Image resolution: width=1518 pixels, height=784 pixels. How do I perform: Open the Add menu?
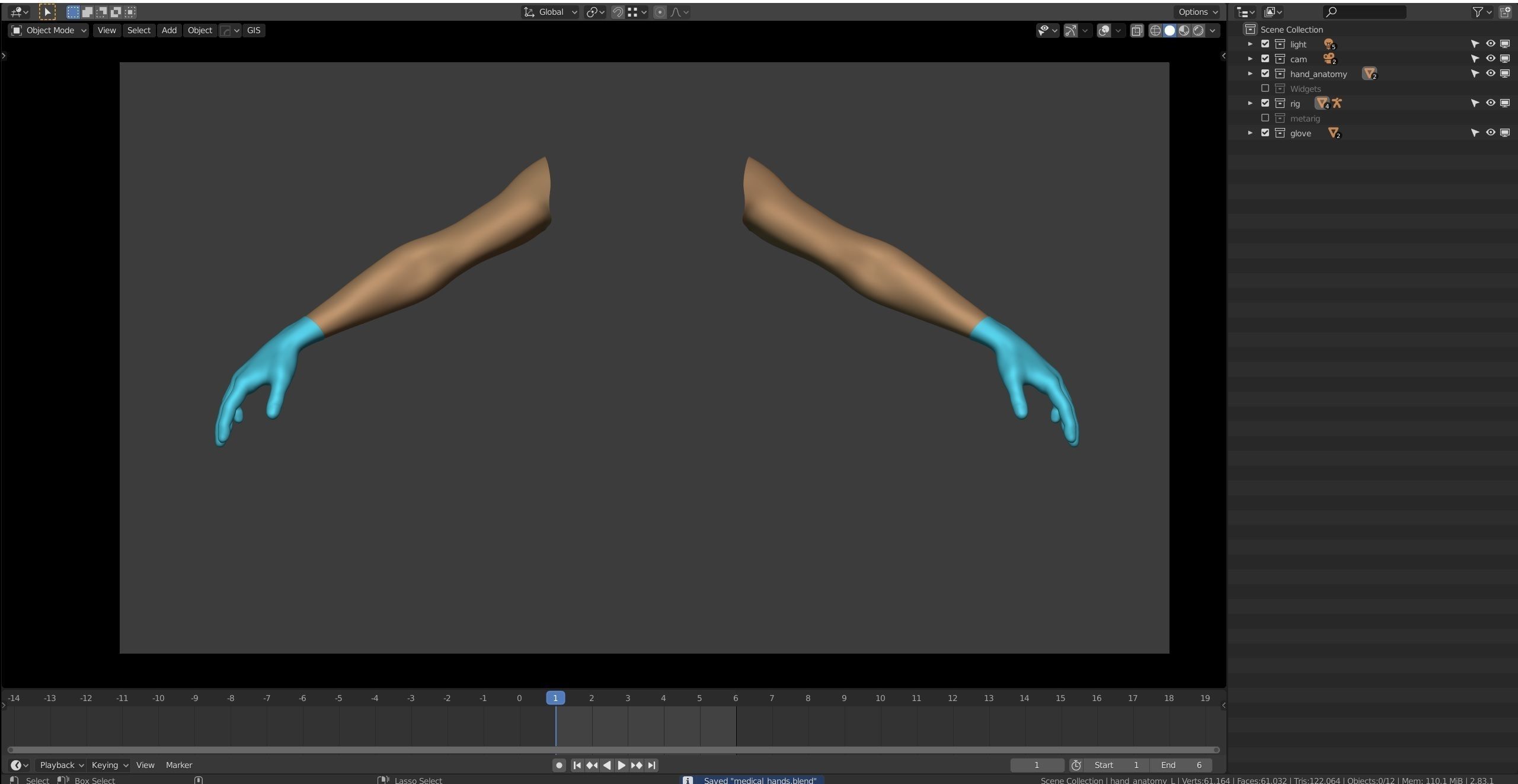tap(169, 30)
